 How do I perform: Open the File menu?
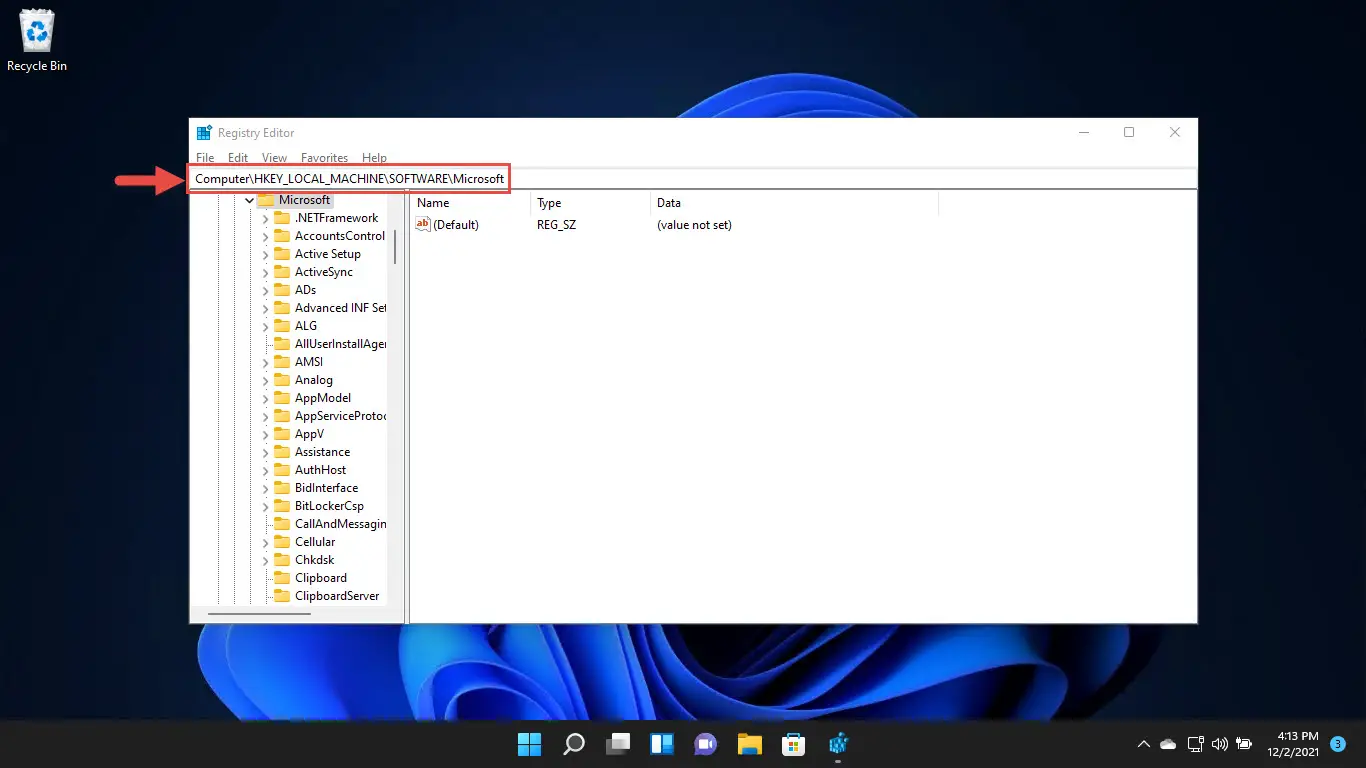(205, 158)
